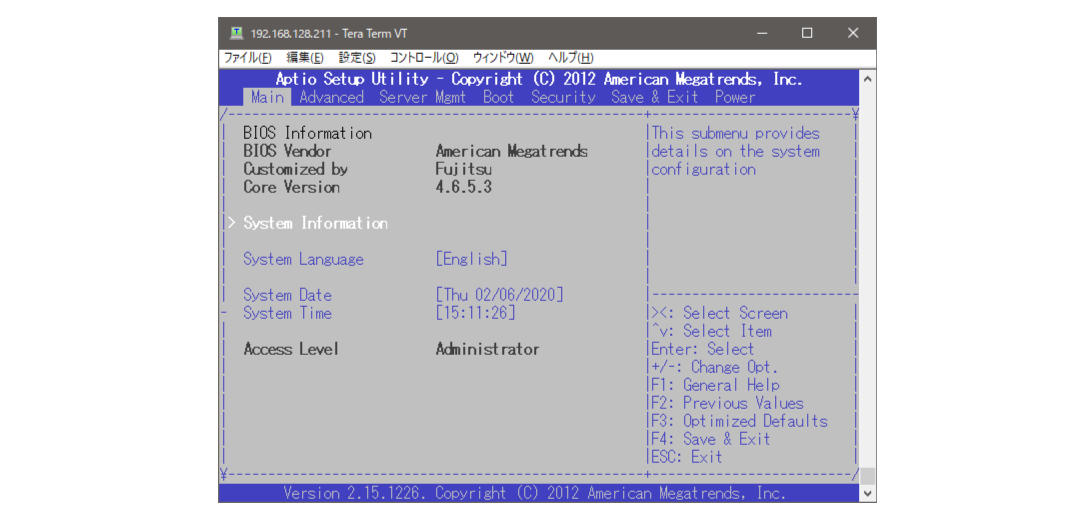This screenshot has width=1082, height=516.
Task: Switch to the Security tab
Action: pyautogui.click(x=563, y=97)
